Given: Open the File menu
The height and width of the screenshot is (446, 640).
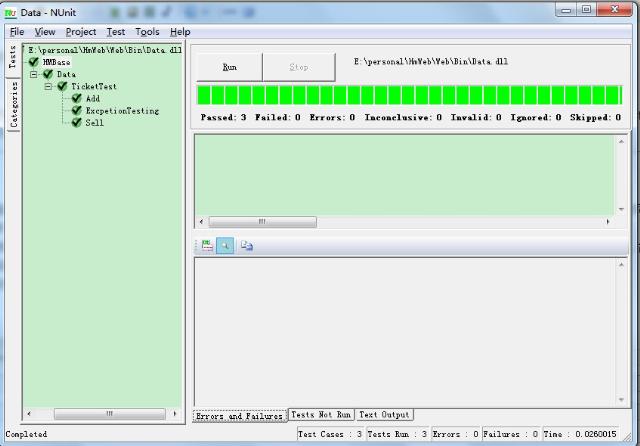Looking at the screenshot, I should pyautogui.click(x=17, y=32).
